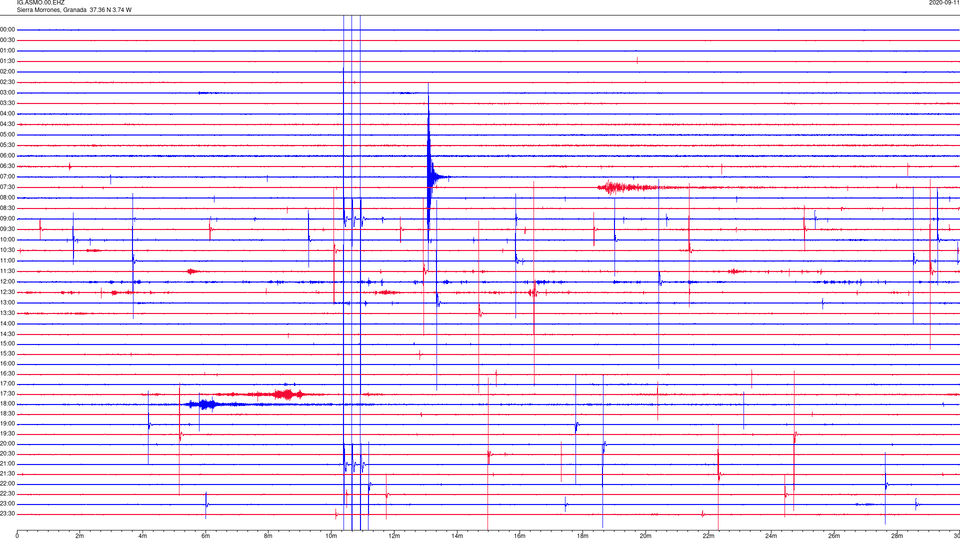Click the 8m minute axis label
The image size is (960, 540).
coord(268,536)
